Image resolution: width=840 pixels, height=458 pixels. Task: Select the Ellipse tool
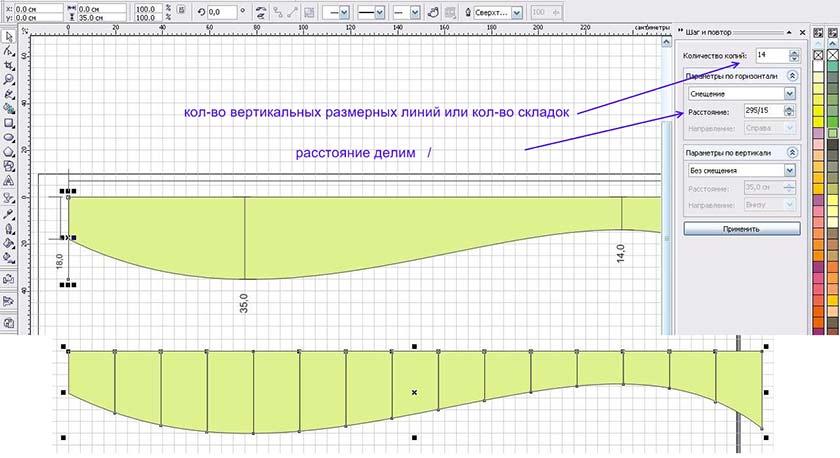tap(8, 137)
